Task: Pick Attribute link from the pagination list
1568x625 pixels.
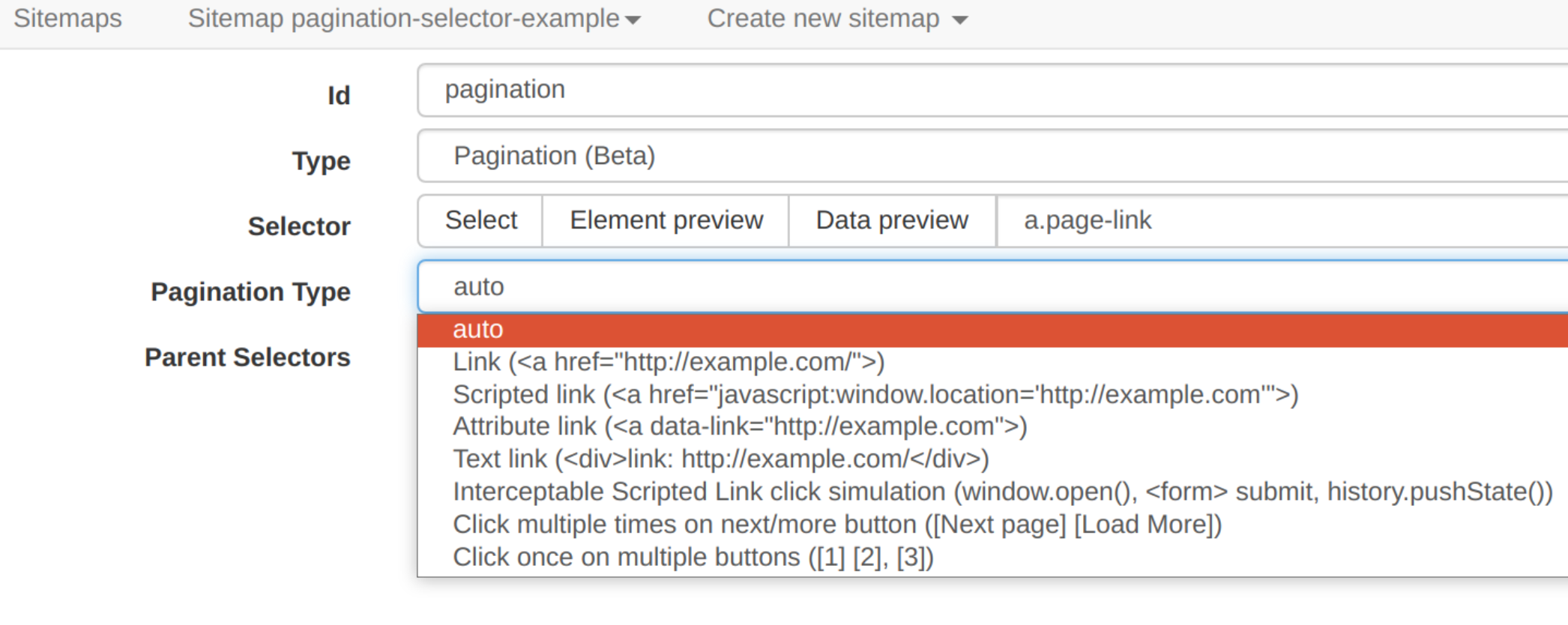Action: tap(738, 426)
